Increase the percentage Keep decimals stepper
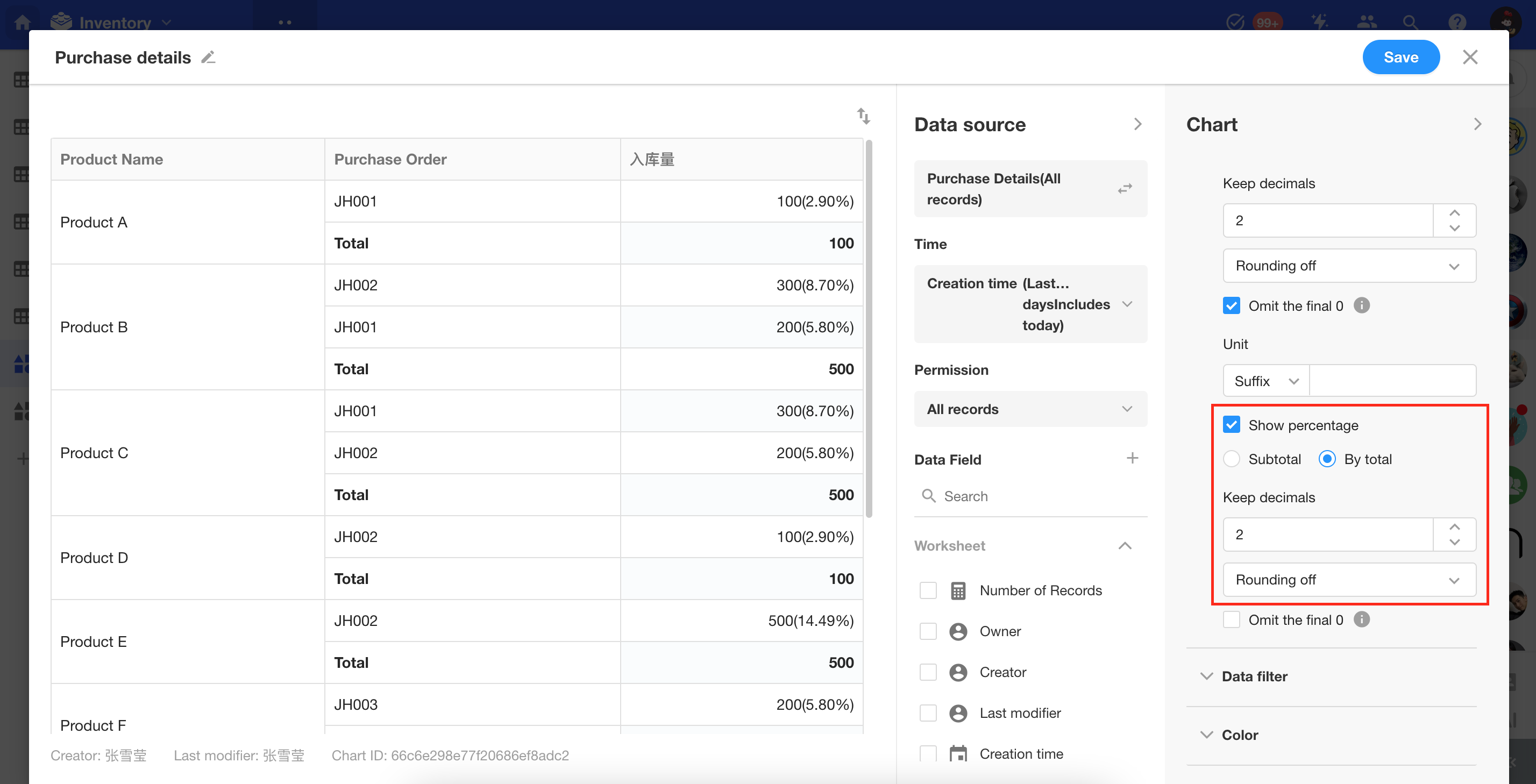Viewport: 1536px width, 784px height. 1454,527
